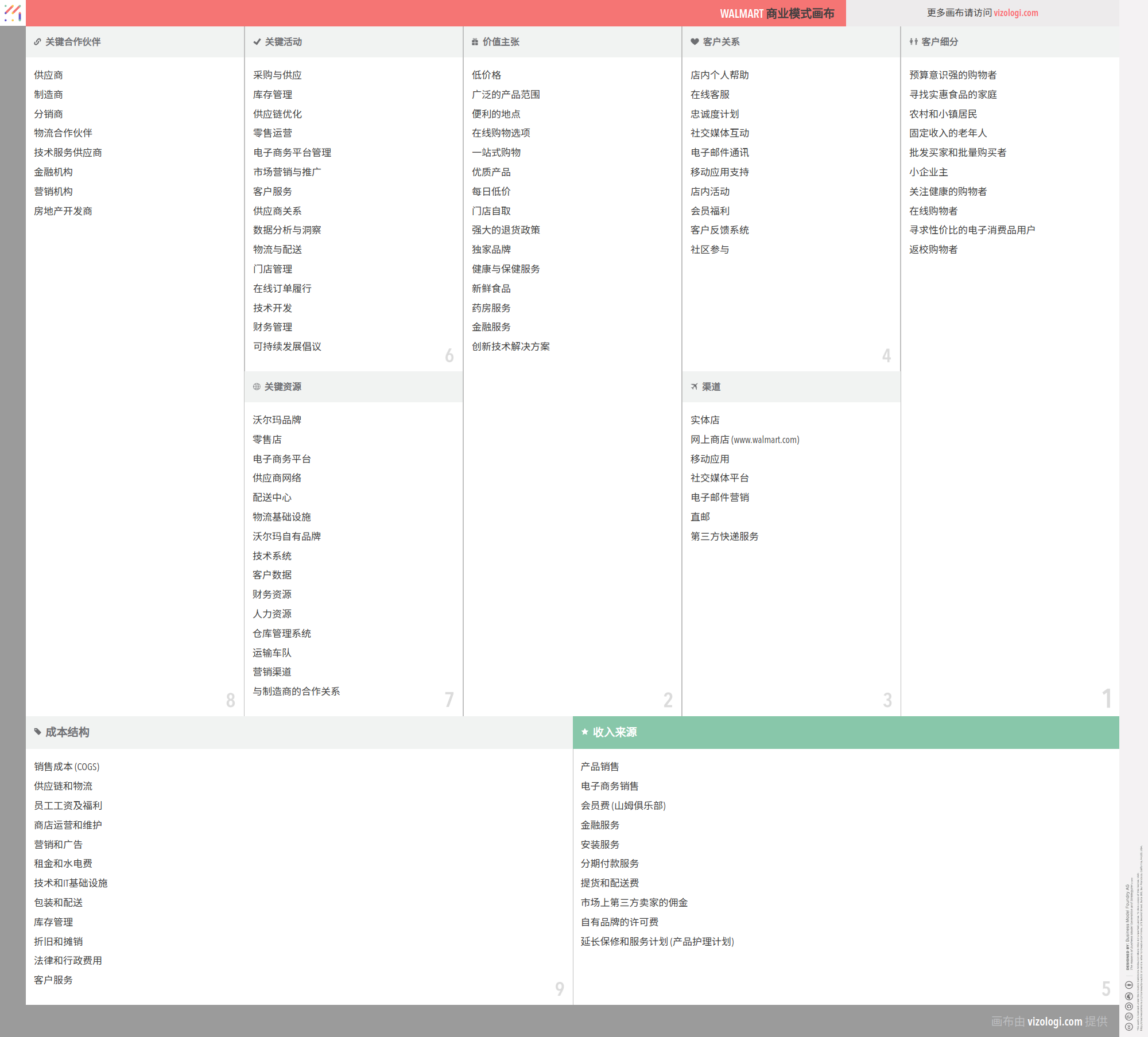The width and height of the screenshot is (1148, 1037).
Task: Open the vizologi.com link in top banner
Action: click(x=1015, y=13)
